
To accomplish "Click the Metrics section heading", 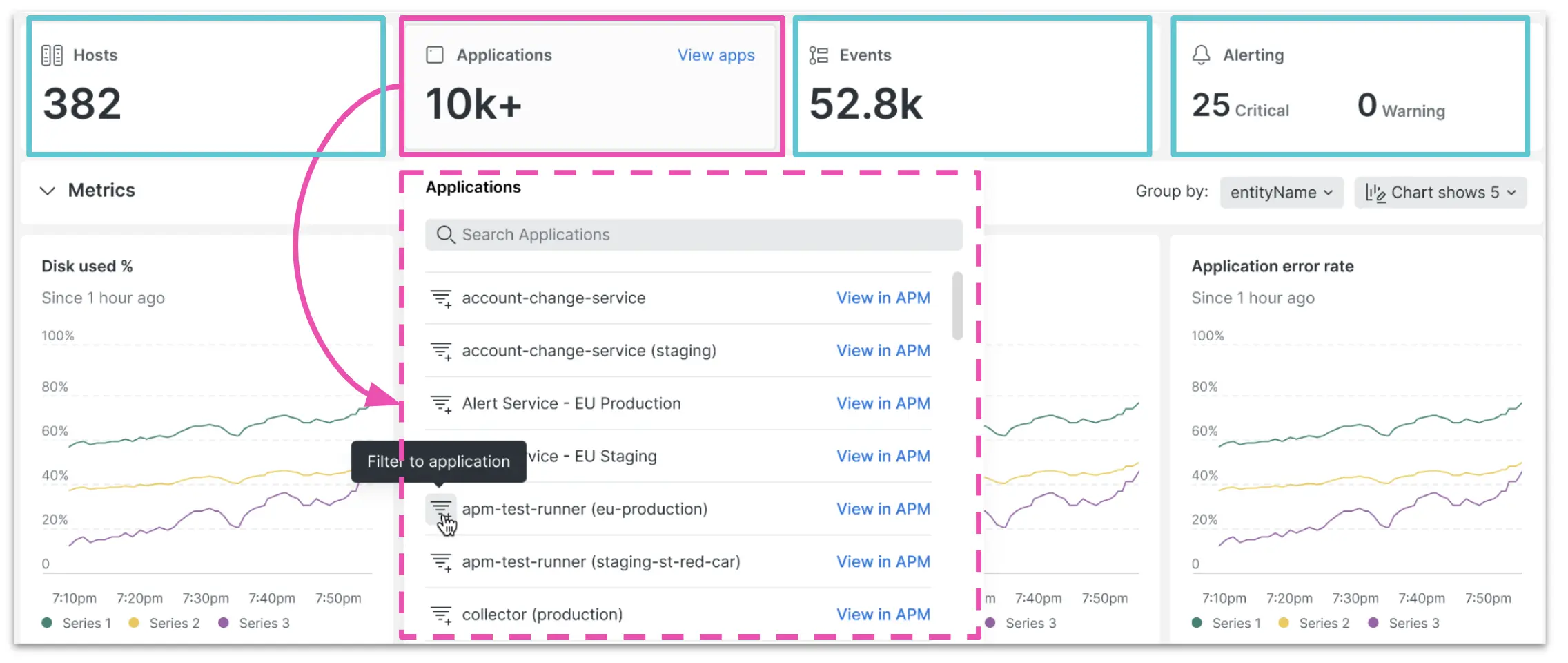I will (x=101, y=191).
